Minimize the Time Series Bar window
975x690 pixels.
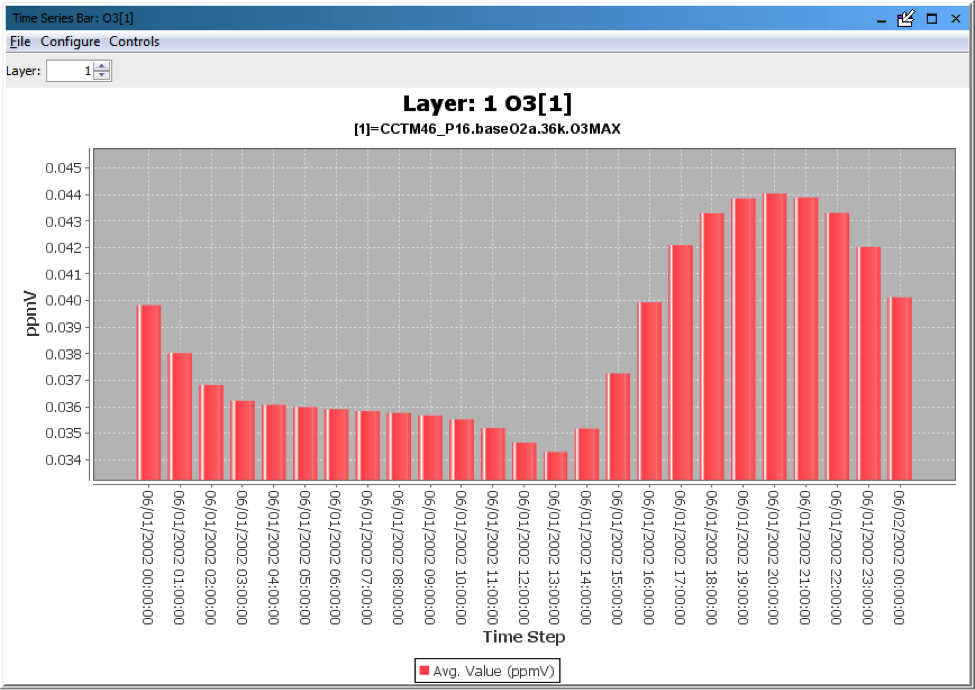click(x=881, y=19)
